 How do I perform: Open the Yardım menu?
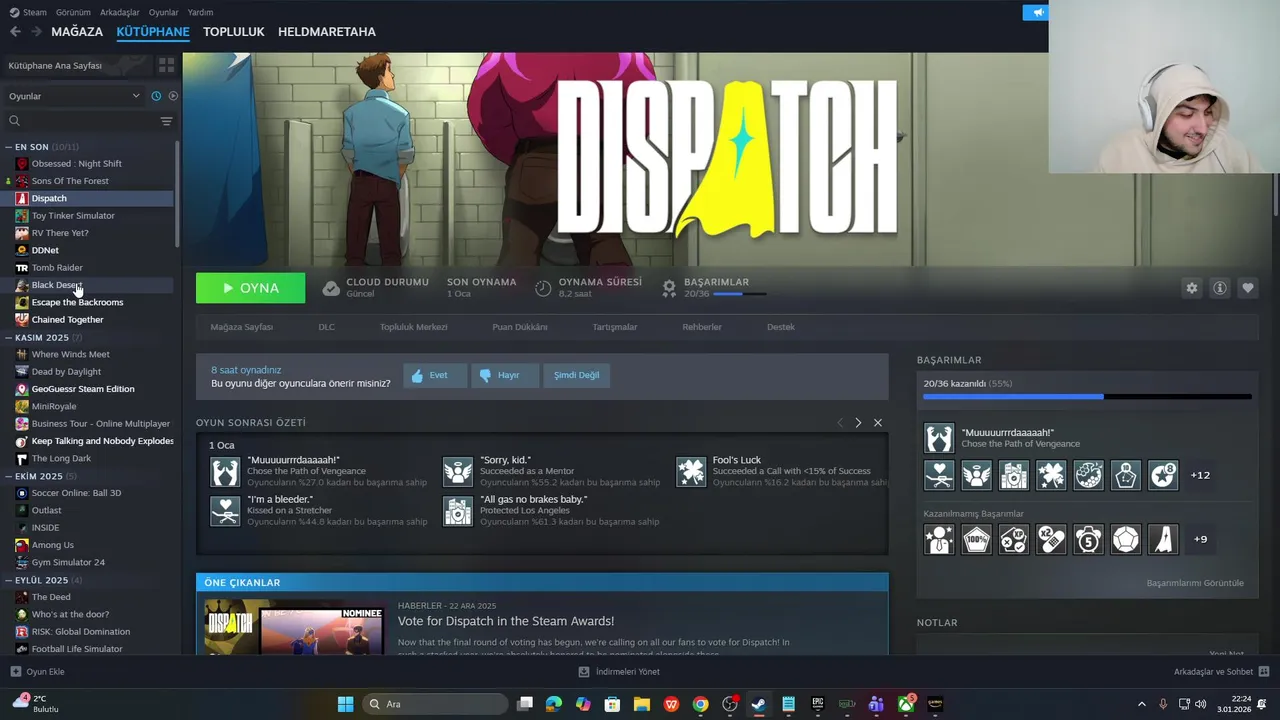point(200,12)
